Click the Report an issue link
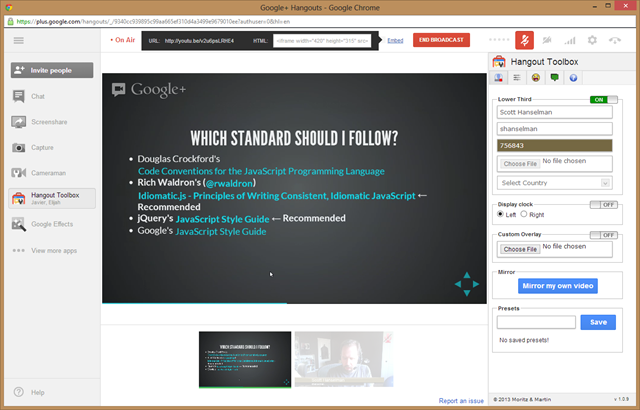Viewport: 640px width, 410px height. [x=461, y=401]
